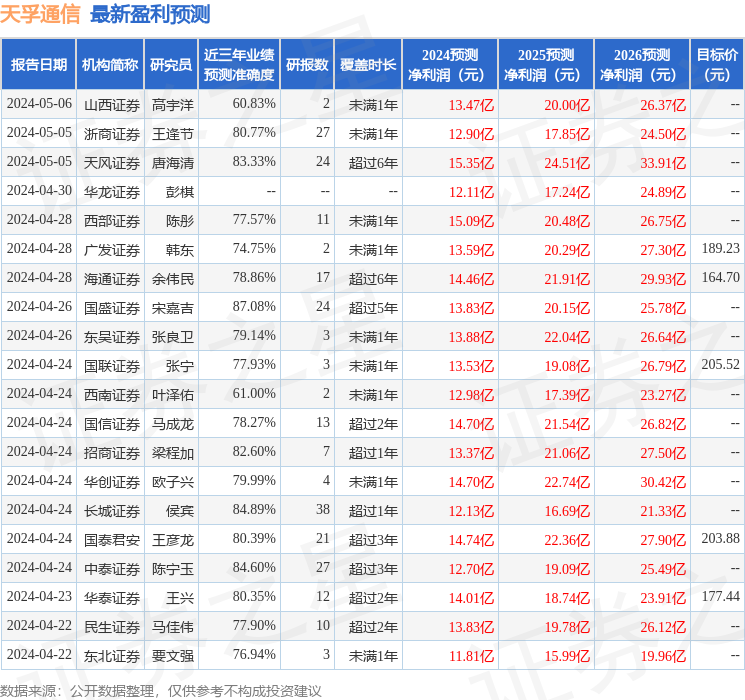Click analyst name 高宇洋
This screenshot has height=700, width=745.
pyautogui.click(x=172, y=105)
